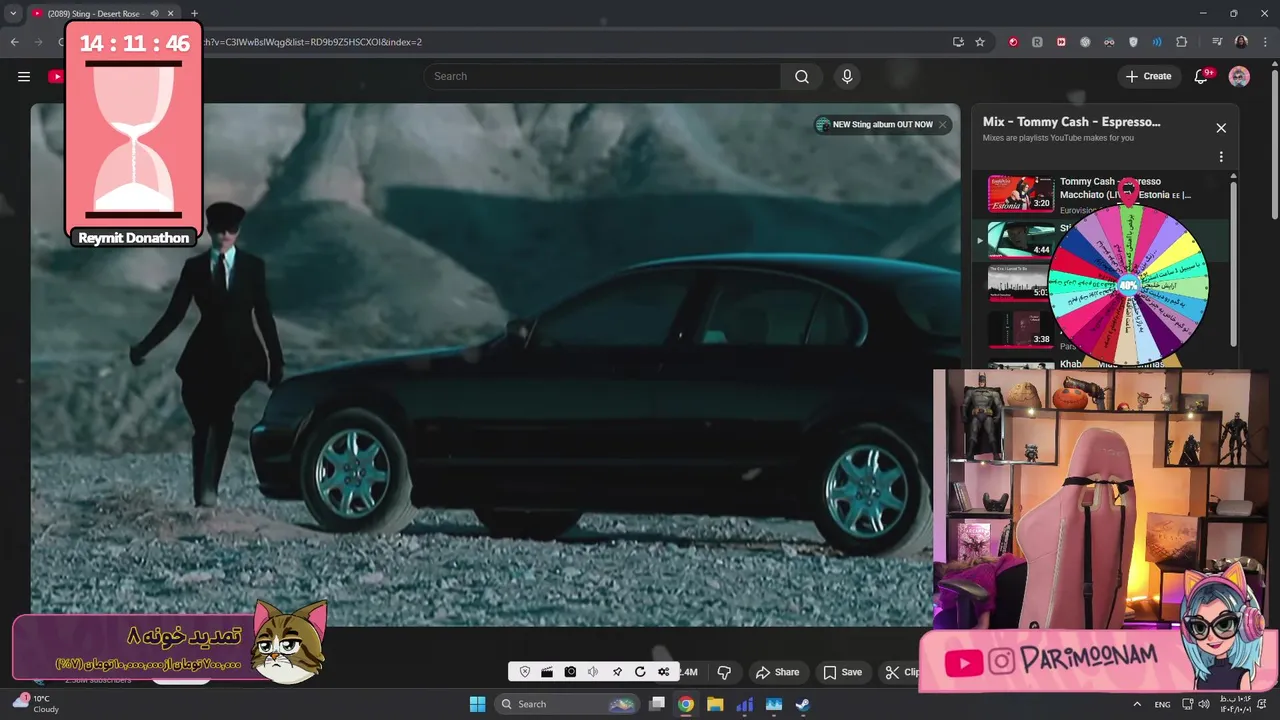Open the shield browser extension

pos(1133,42)
